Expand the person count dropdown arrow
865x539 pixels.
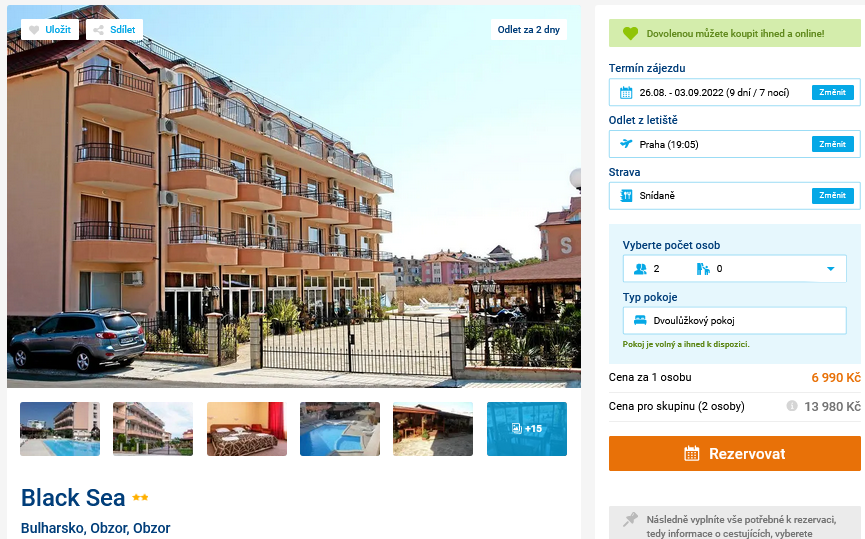[830, 269]
